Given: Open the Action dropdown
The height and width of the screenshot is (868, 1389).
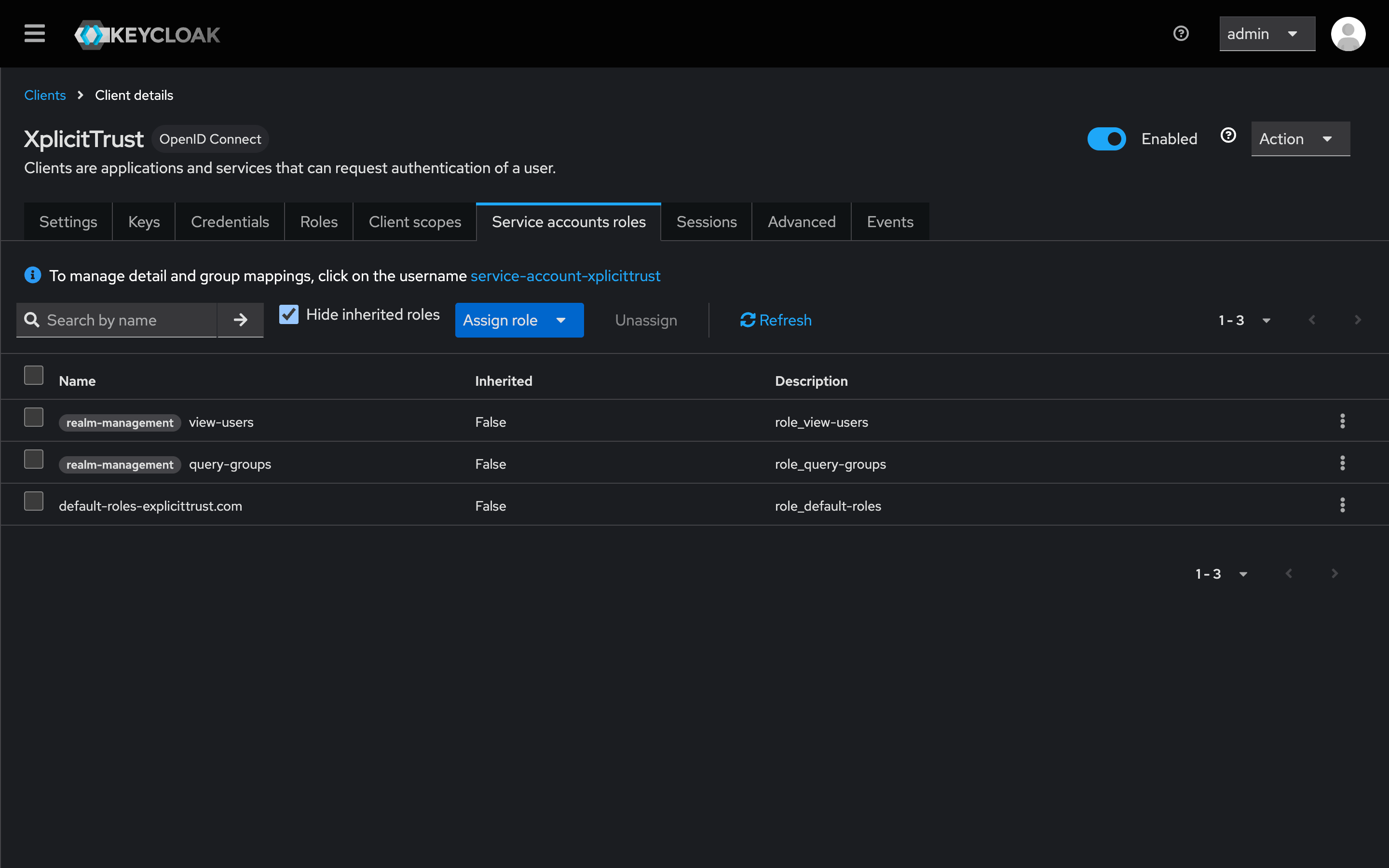Looking at the screenshot, I should tap(1300, 138).
